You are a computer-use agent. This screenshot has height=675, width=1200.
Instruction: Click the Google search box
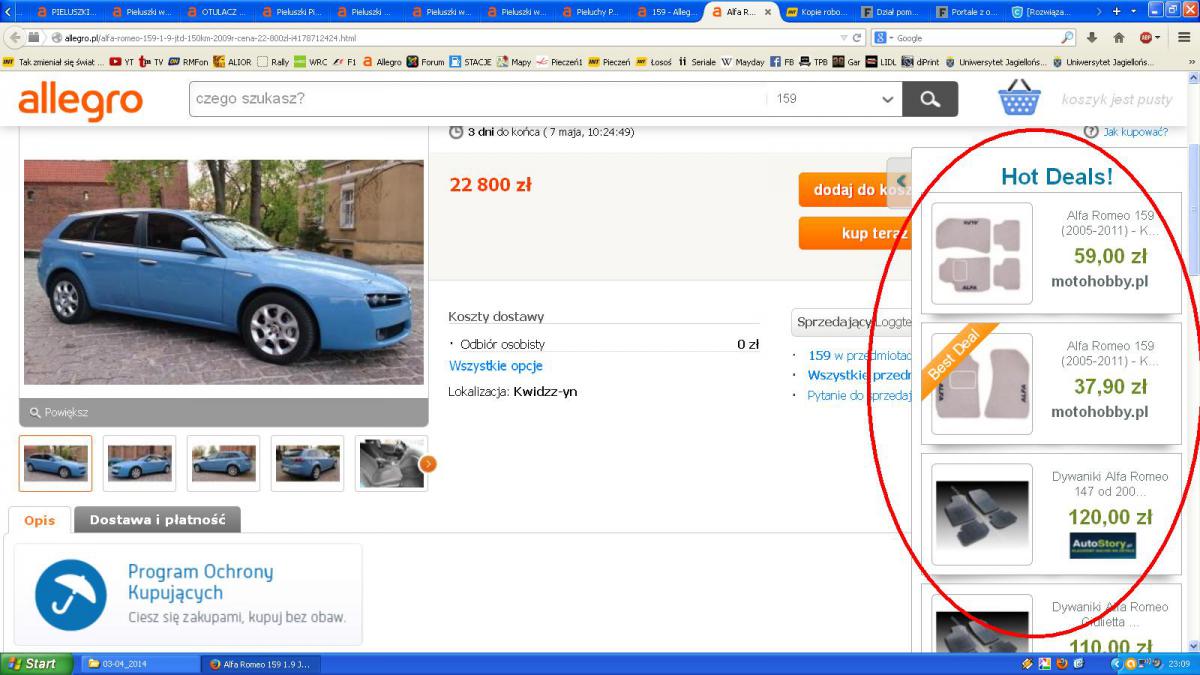[x=976, y=38]
